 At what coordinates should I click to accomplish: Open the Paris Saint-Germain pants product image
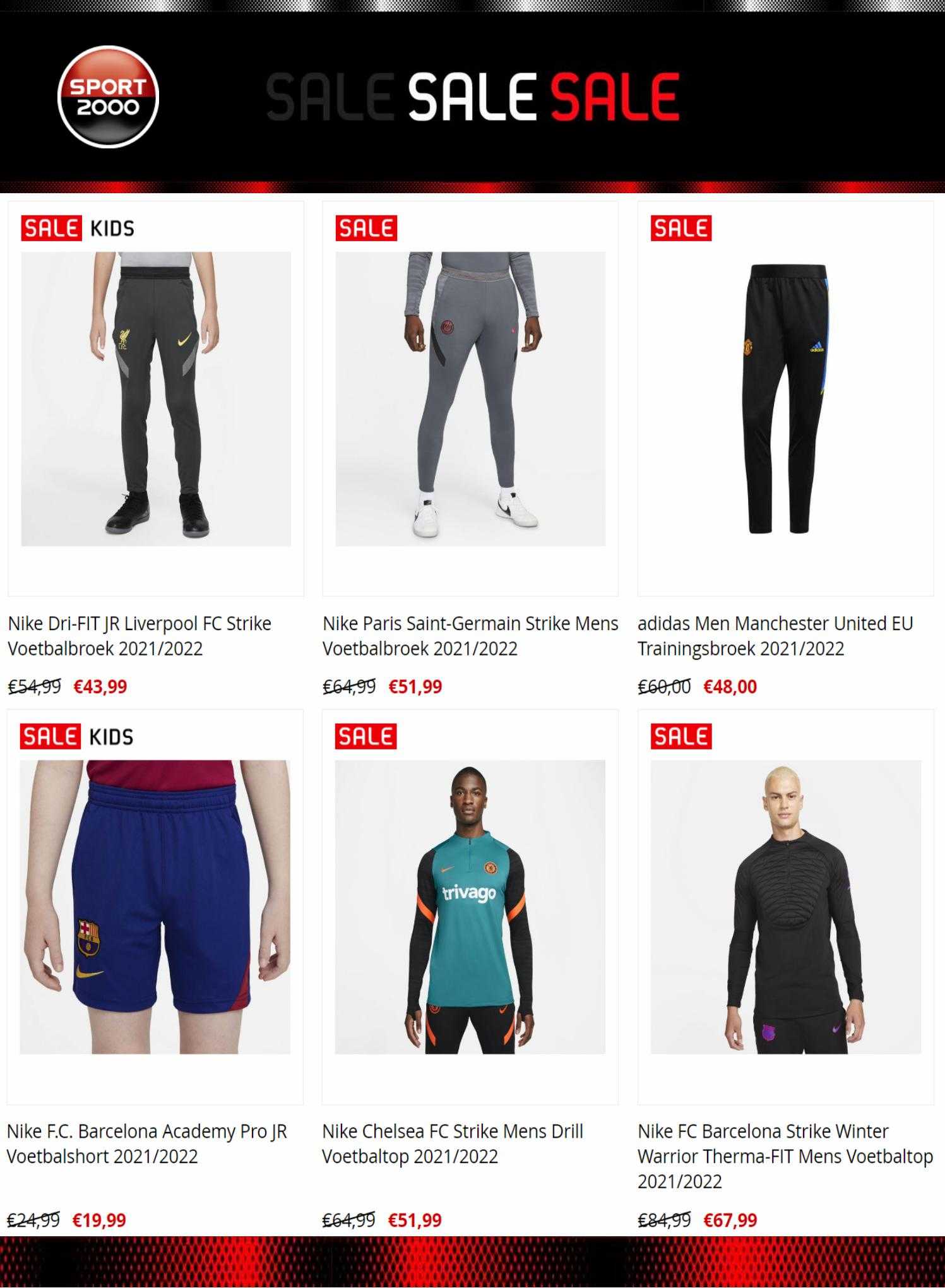pyautogui.click(x=470, y=399)
